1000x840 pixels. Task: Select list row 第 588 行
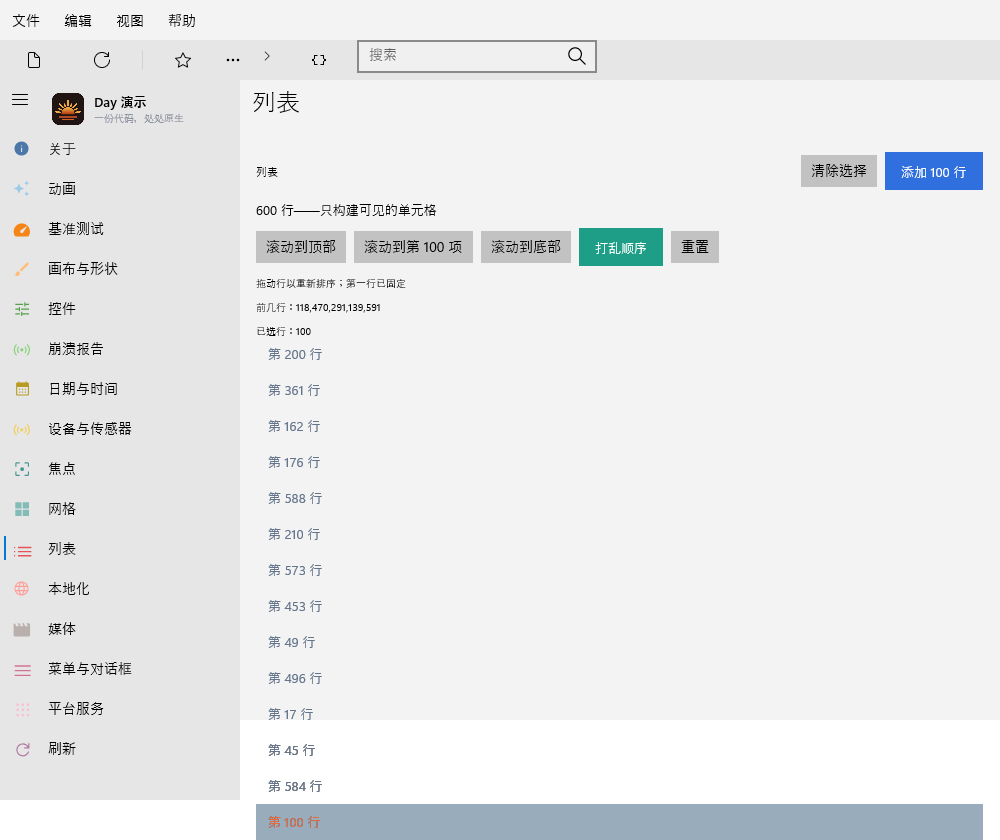tap(619, 499)
